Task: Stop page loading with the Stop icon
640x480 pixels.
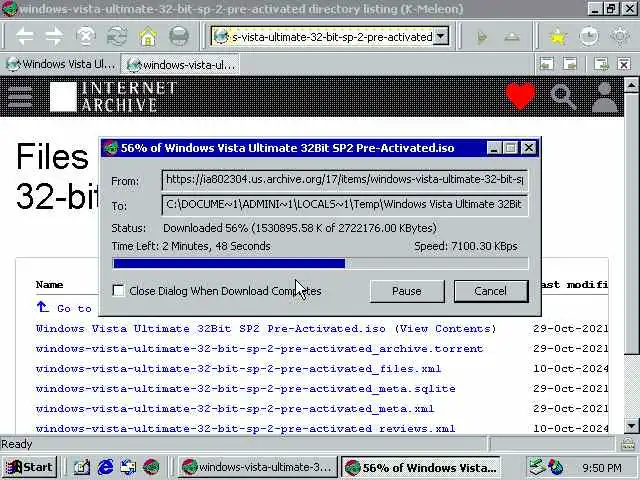Action: point(85,37)
